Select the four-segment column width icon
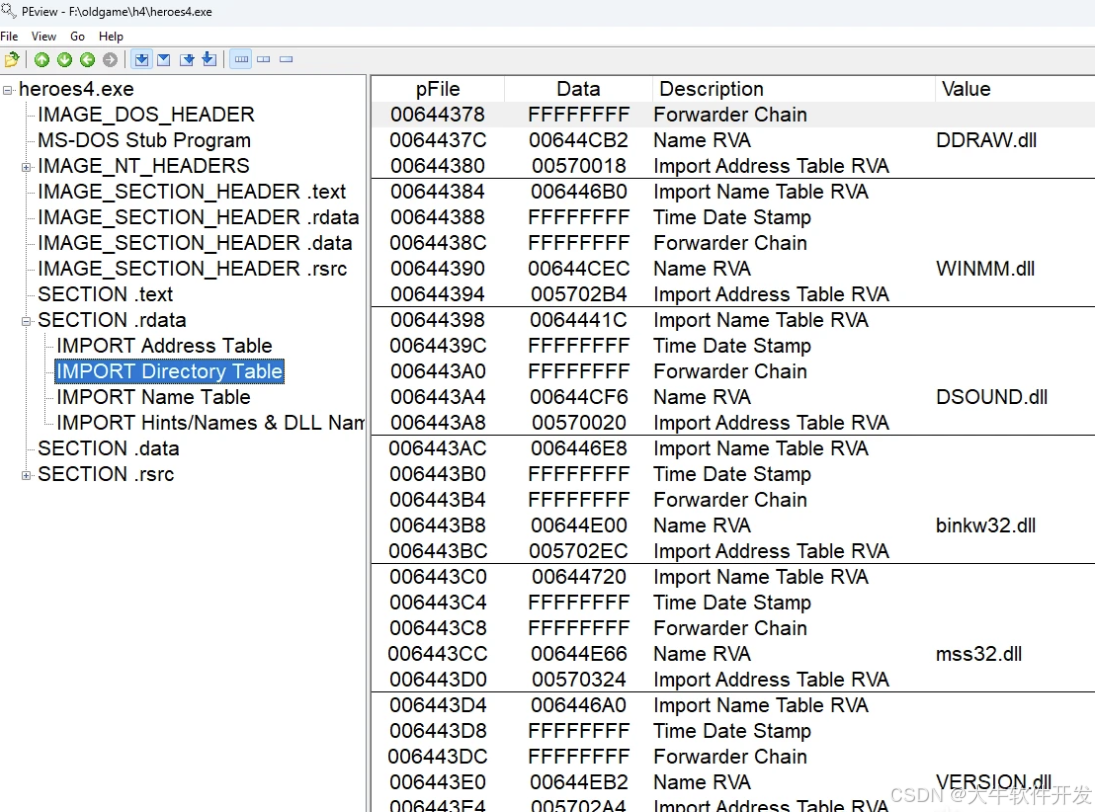The height and width of the screenshot is (812, 1096). (x=241, y=59)
